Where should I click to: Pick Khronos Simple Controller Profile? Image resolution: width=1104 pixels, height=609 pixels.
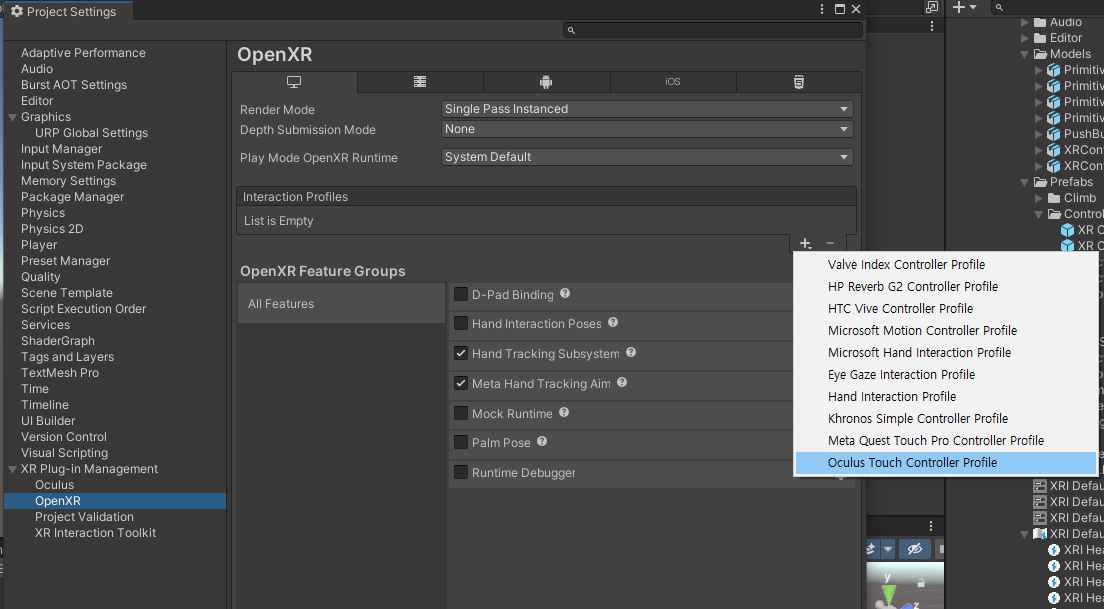946,418
